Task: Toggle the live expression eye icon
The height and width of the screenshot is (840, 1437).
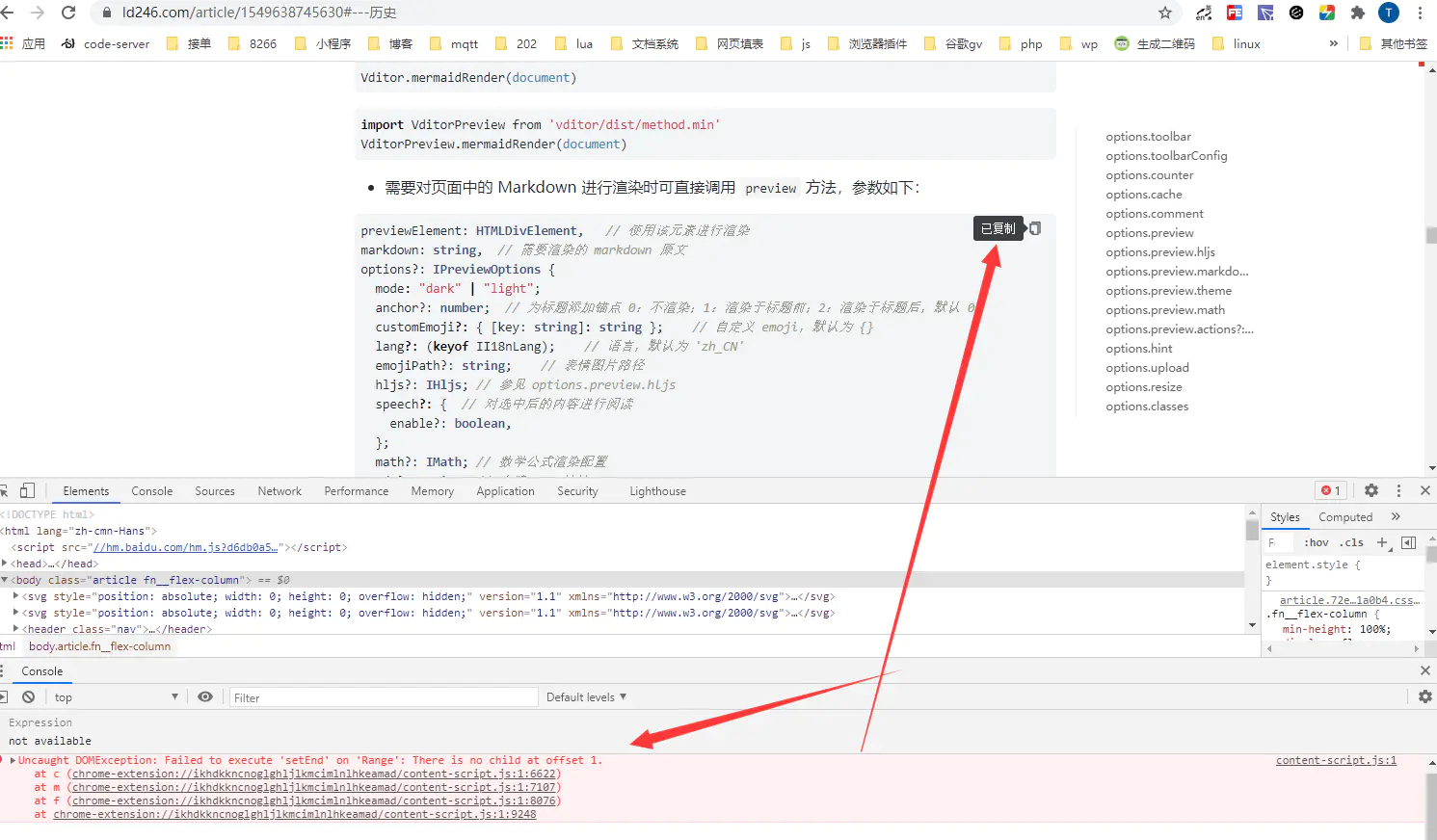Action: pyautogui.click(x=205, y=696)
